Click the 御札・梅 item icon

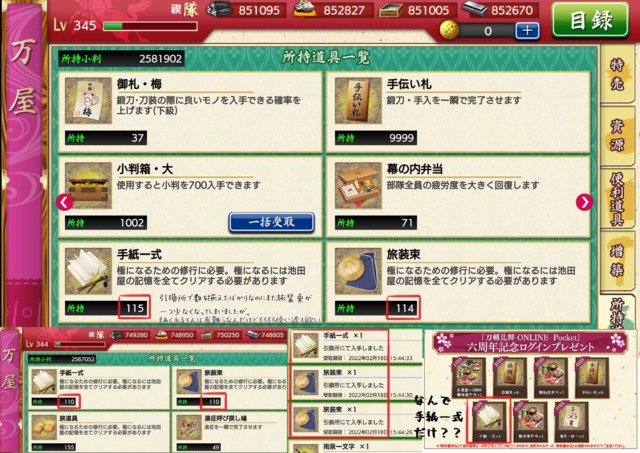(x=88, y=100)
